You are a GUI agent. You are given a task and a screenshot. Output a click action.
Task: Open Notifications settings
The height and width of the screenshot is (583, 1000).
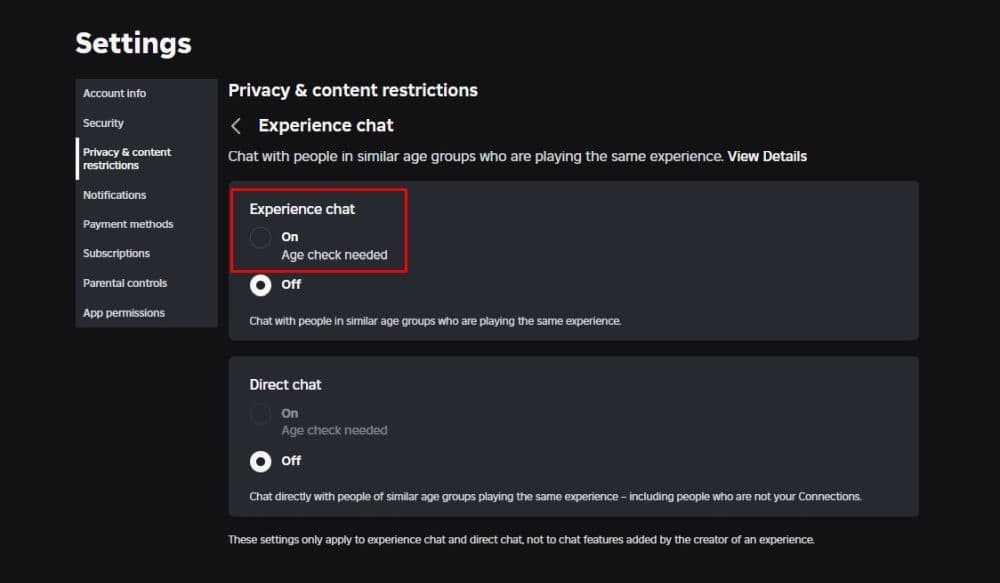tap(114, 194)
